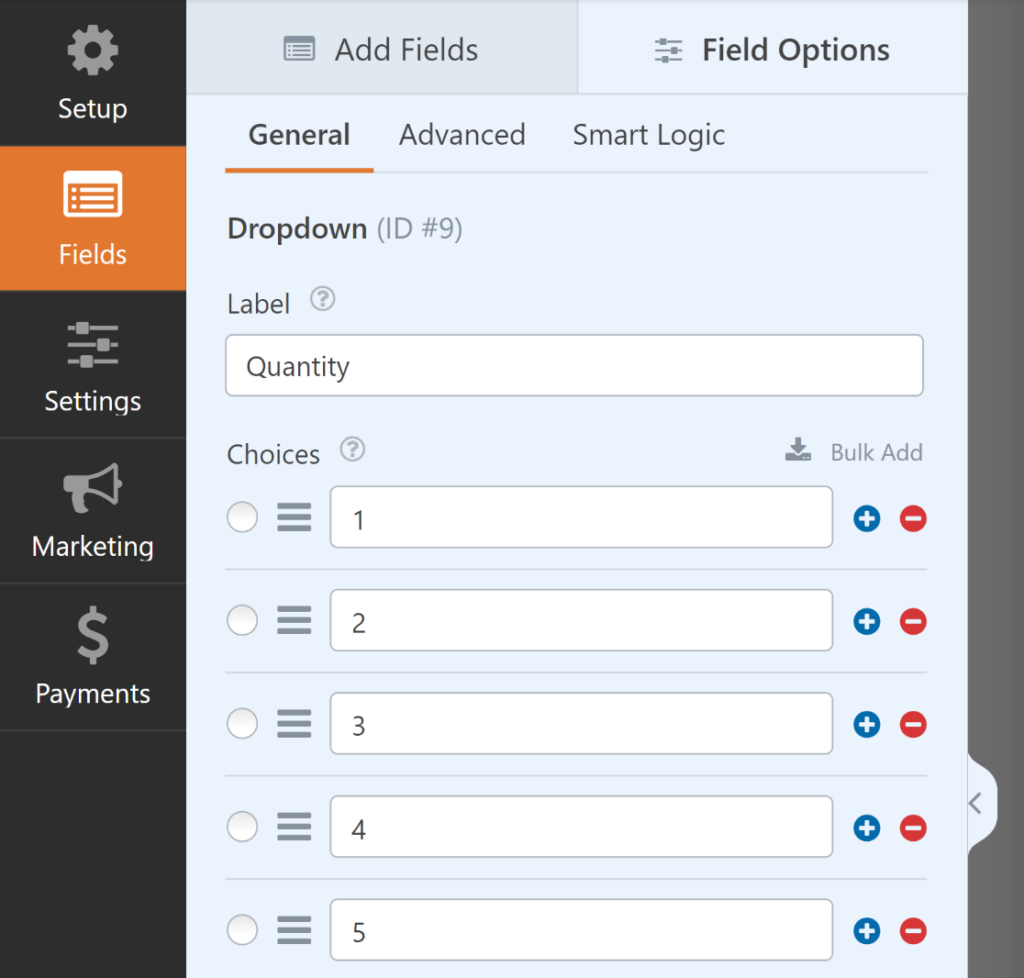Click the Label help tooltip icon

coord(322,298)
